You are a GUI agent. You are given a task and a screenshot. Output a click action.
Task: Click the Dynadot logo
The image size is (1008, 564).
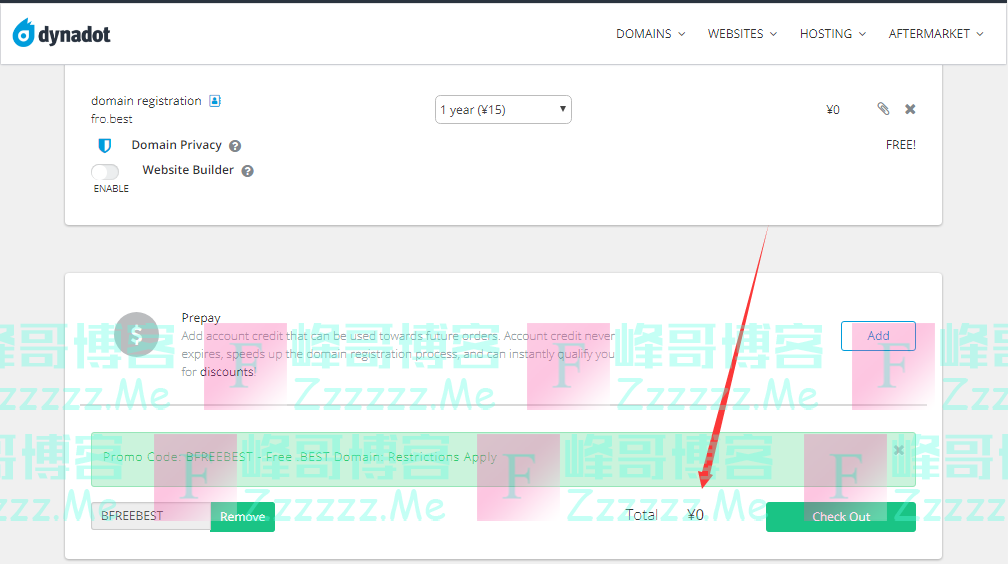click(62, 34)
